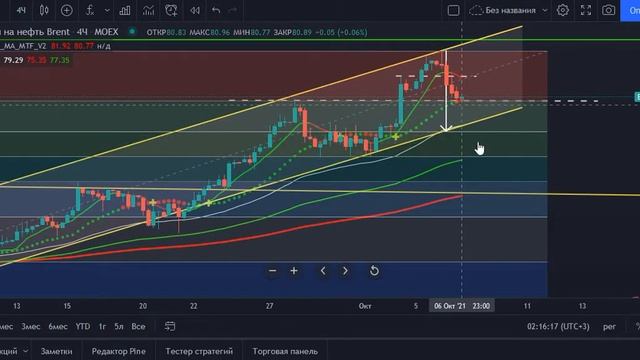Click the МАКС high price value
Viewport: 640px width, 360px height.
tap(220, 32)
